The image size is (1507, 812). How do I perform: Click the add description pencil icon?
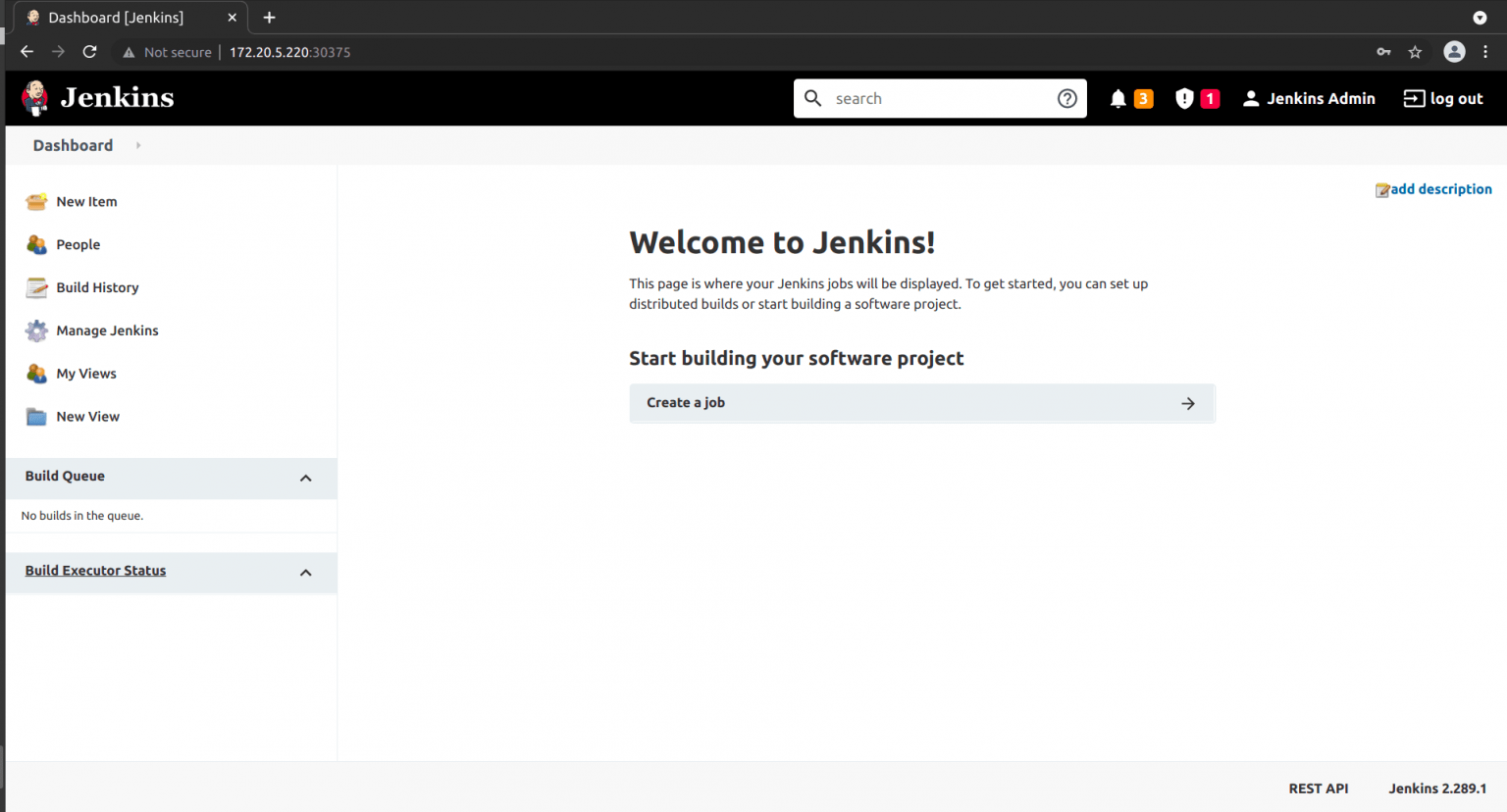tap(1381, 189)
